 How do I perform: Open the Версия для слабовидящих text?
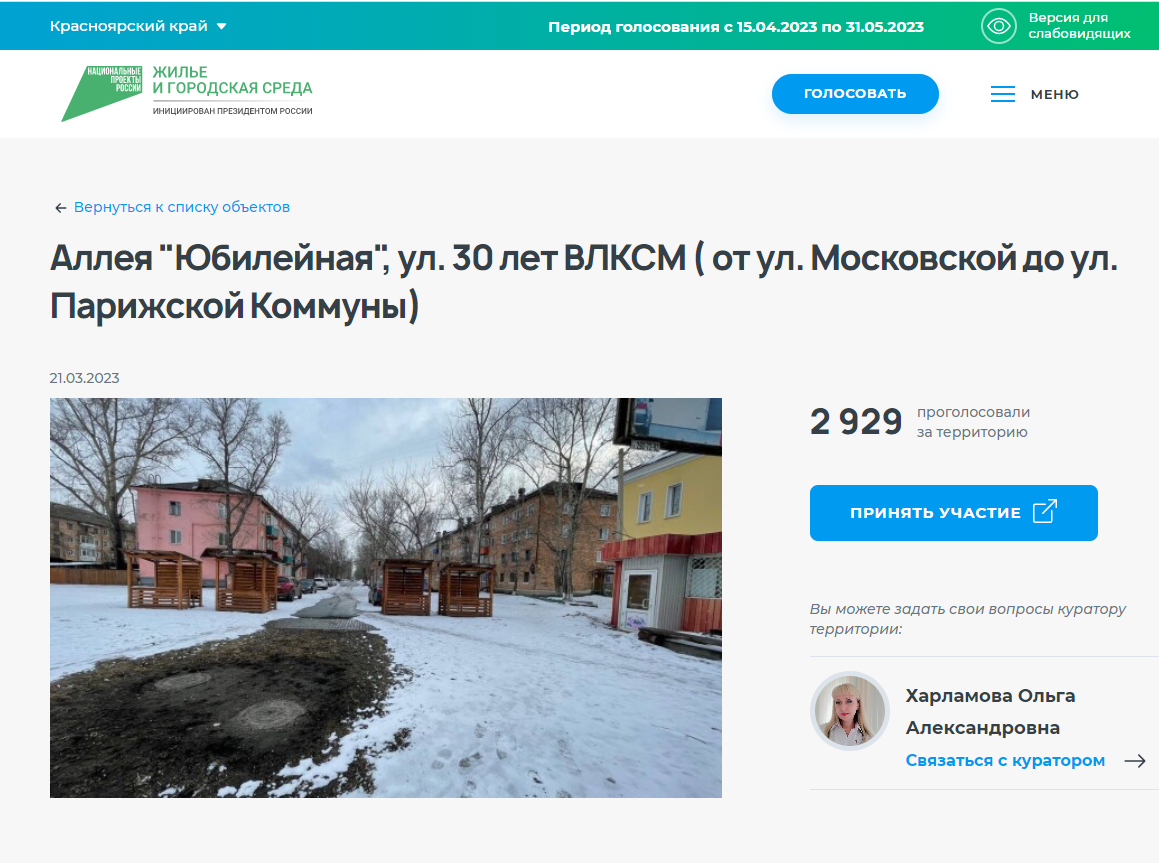pos(1079,26)
